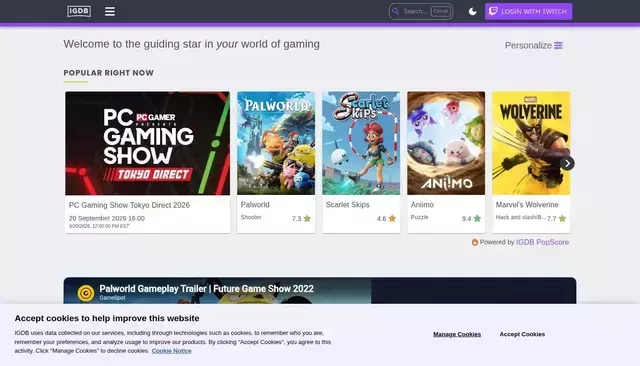640x366 pixels.
Task: Click Accept Cookies button
Action: click(522, 334)
